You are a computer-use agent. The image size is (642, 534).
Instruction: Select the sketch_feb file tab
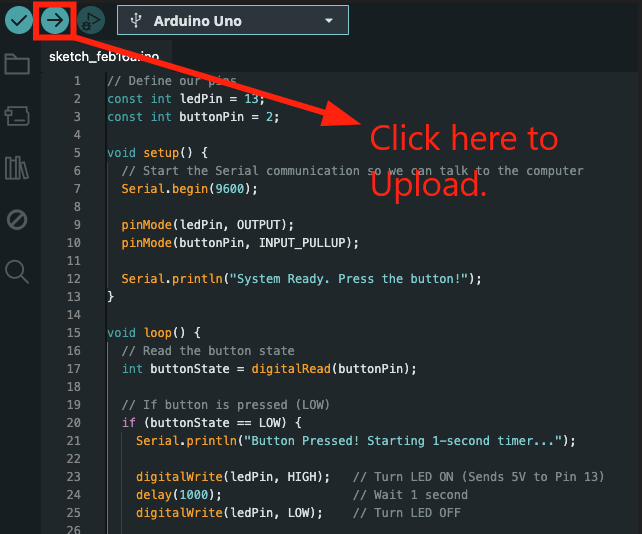tap(104, 57)
